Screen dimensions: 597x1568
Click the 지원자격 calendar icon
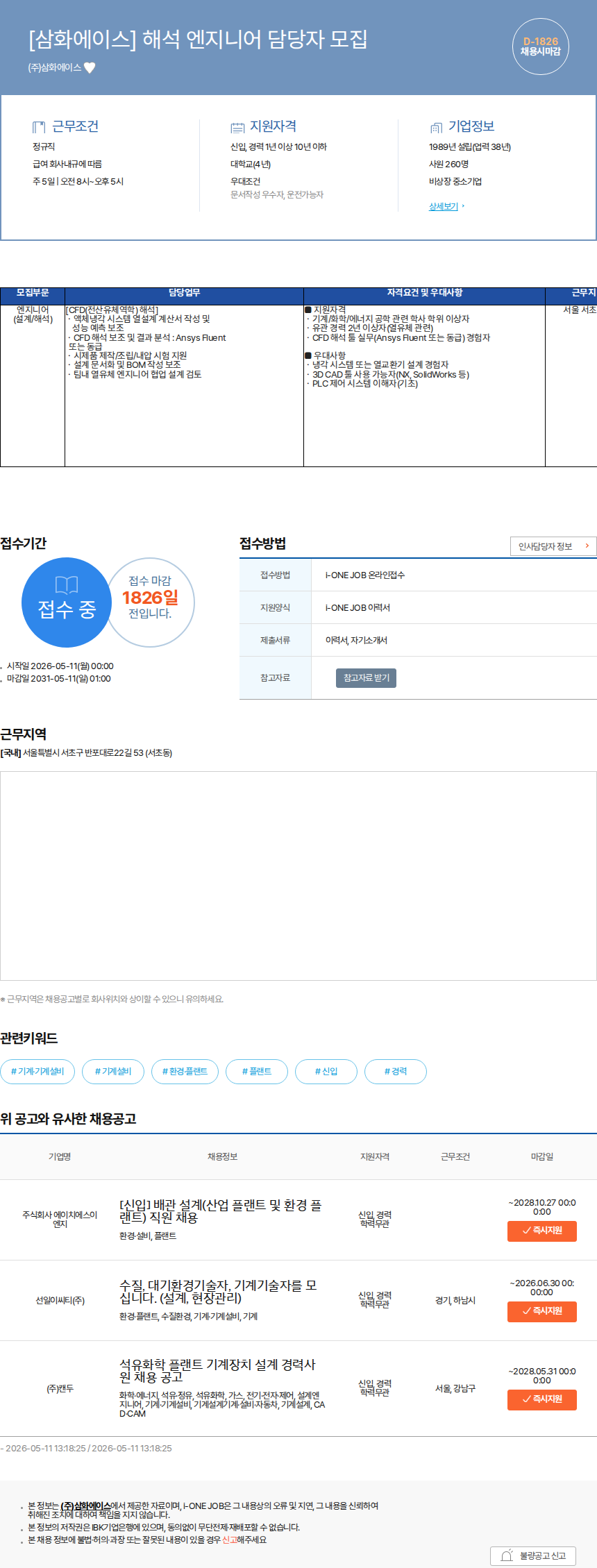[x=237, y=127]
